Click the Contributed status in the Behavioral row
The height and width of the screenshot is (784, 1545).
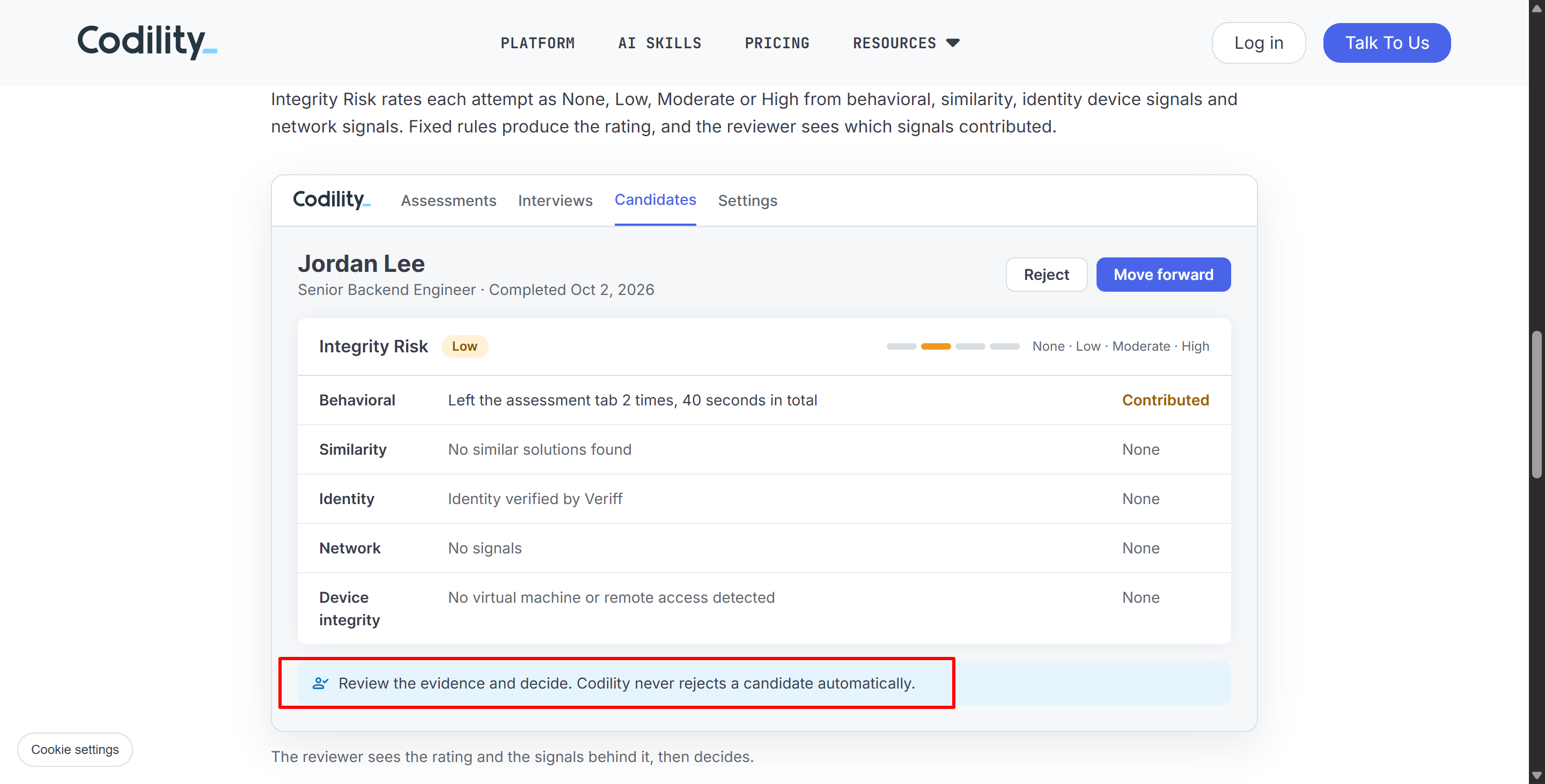point(1165,400)
